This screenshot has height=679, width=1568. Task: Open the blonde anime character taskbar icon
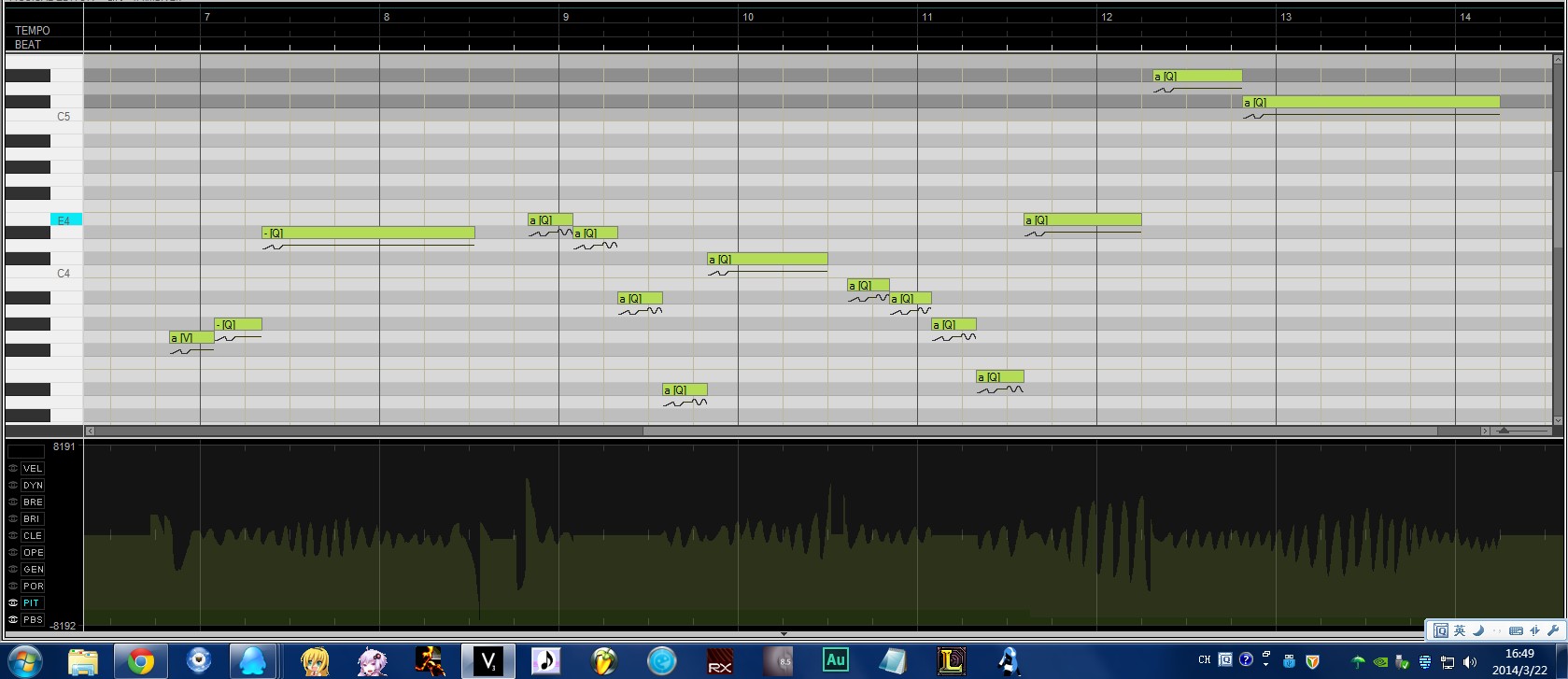coord(315,661)
